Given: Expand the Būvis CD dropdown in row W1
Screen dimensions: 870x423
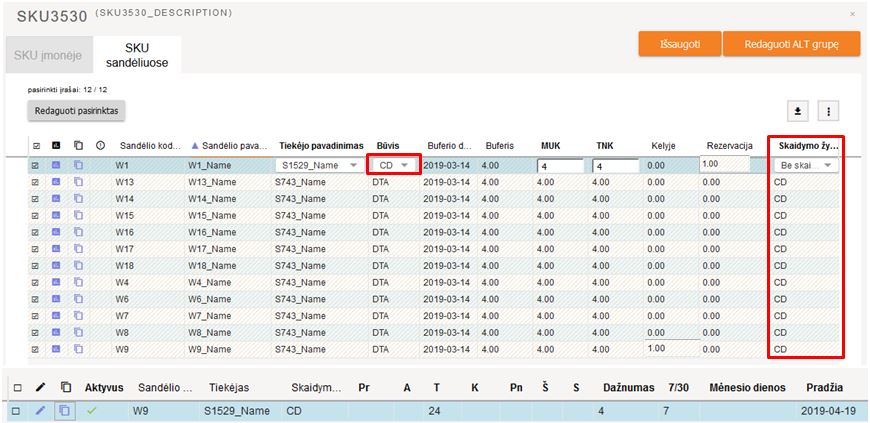Looking at the screenshot, I should [392, 165].
